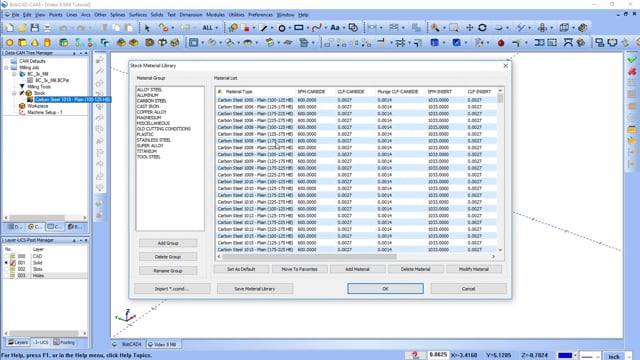Collapse the Milling Job tree node
640x360 pixels.
[6, 67]
